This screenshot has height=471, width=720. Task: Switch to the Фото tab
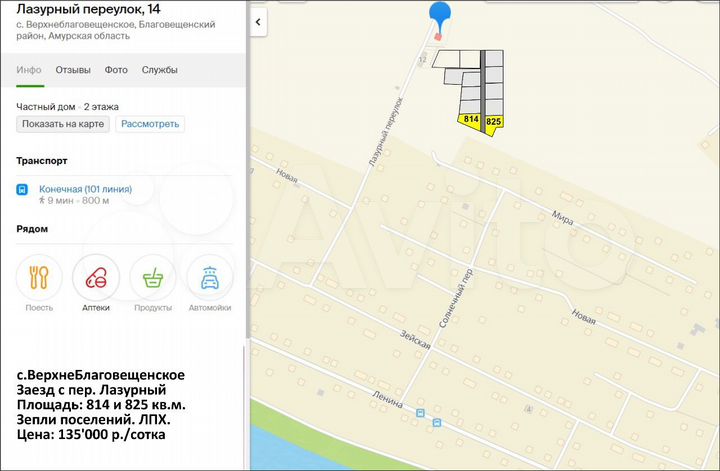pos(116,70)
